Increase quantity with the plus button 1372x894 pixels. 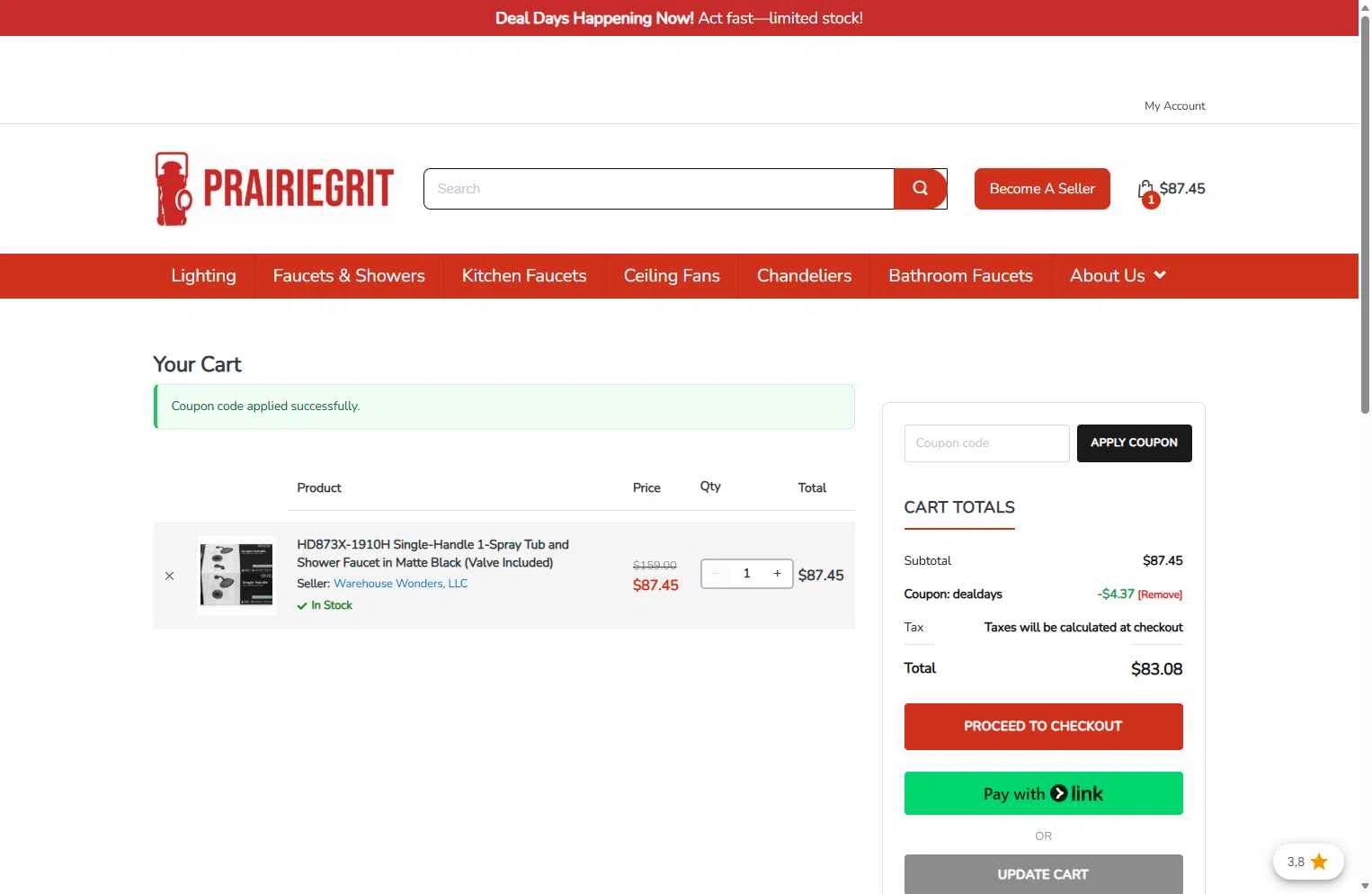(x=778, y=574)
